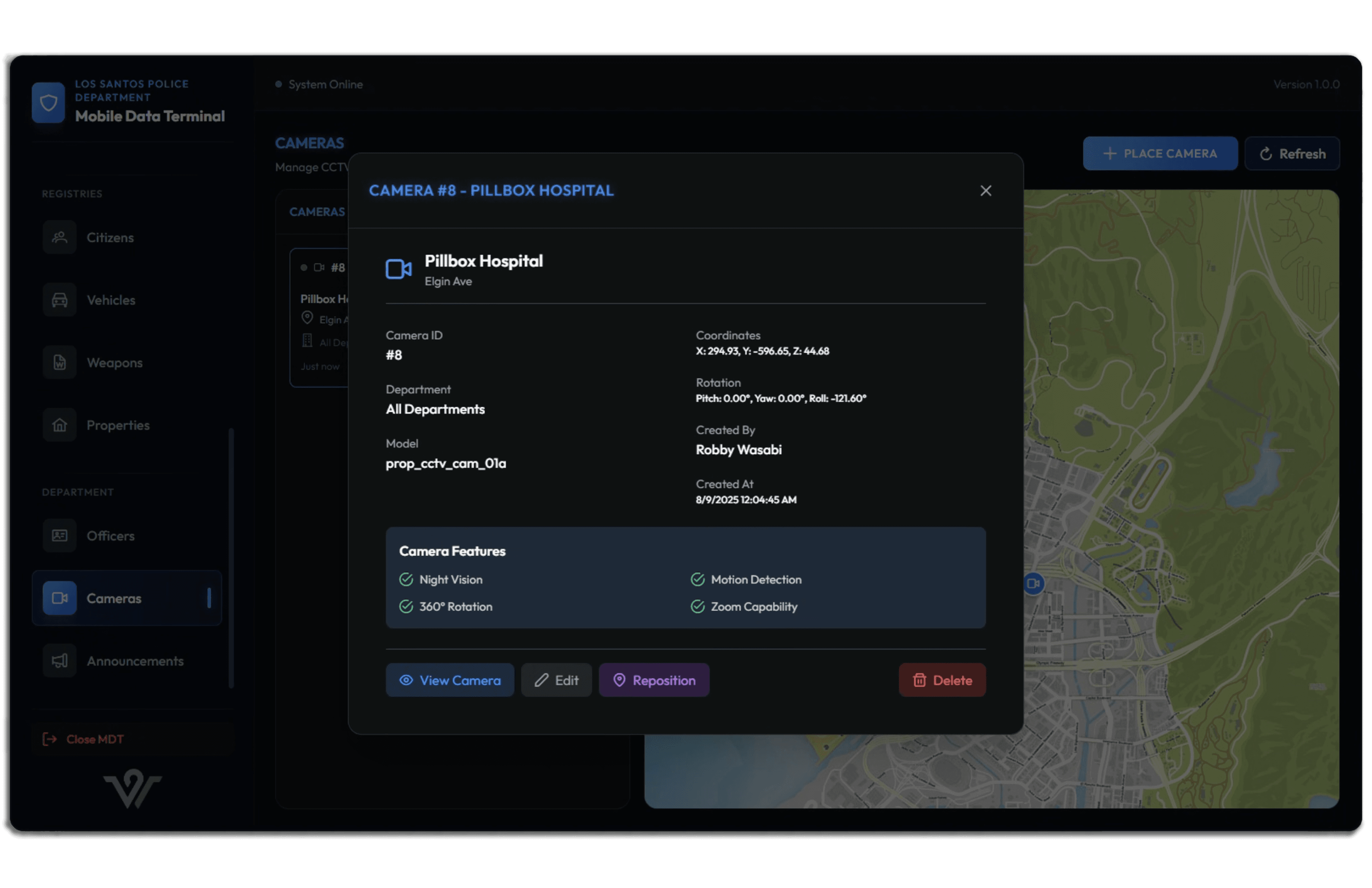1372x888 pixels.
Task: Open the Officers menu item
Action: tap(127, 536)
